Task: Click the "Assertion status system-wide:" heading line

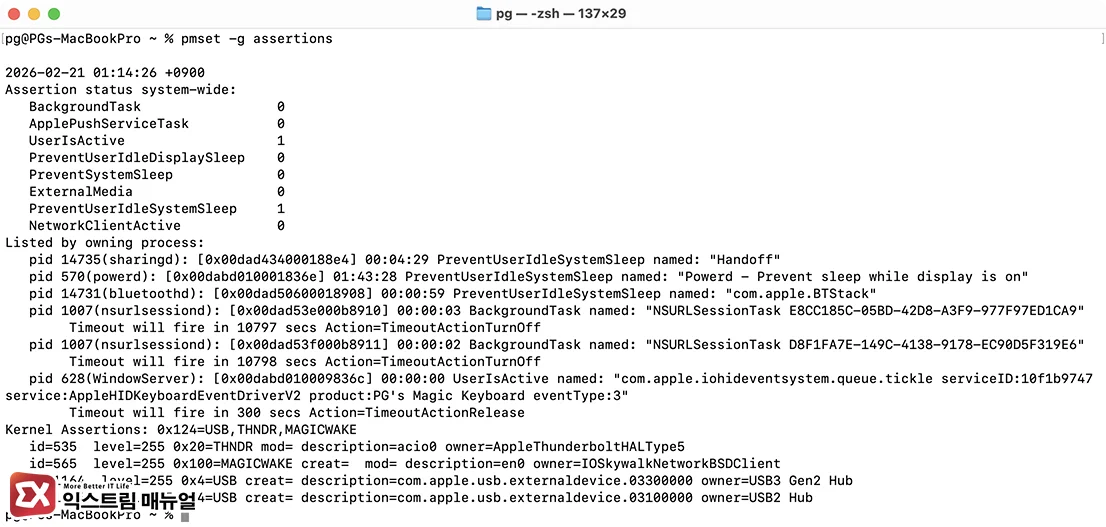Action: click(121, 89)
